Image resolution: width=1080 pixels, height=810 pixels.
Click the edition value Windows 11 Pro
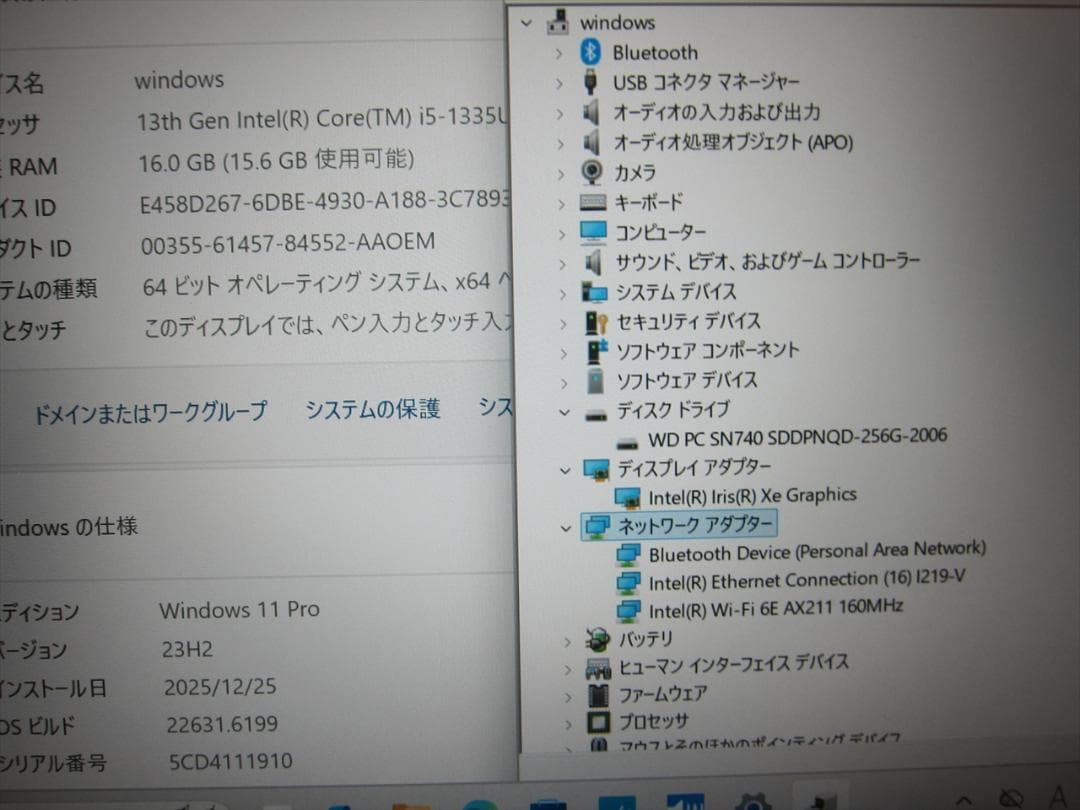click(240, 610)
